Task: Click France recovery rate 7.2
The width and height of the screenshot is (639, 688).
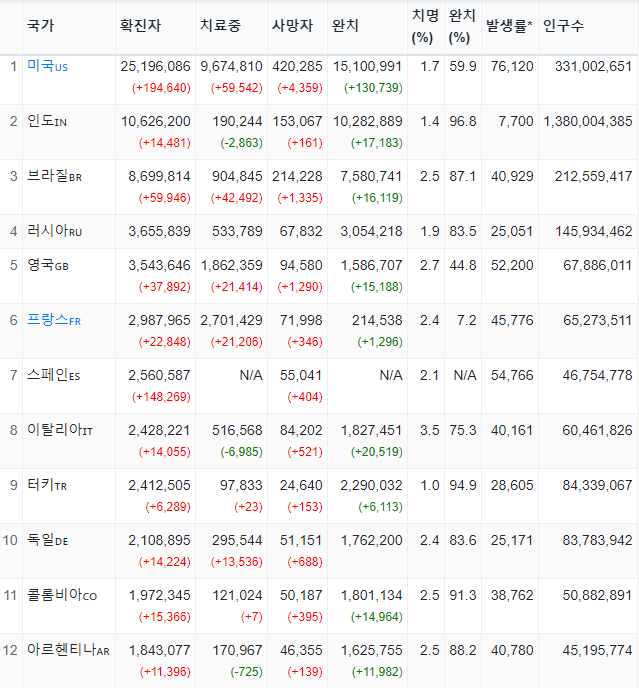Action: (x=467, y=320)
